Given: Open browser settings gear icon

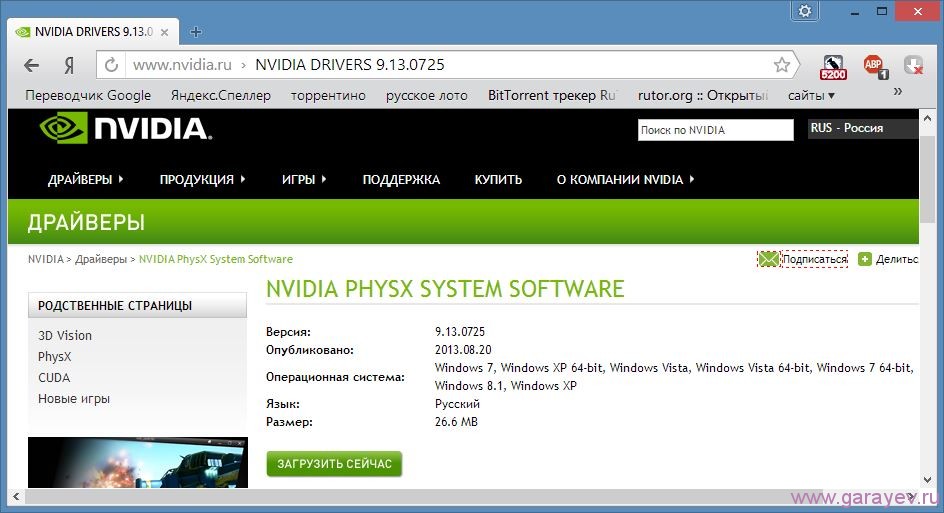Looking at the screenshot, I should 805,11.
